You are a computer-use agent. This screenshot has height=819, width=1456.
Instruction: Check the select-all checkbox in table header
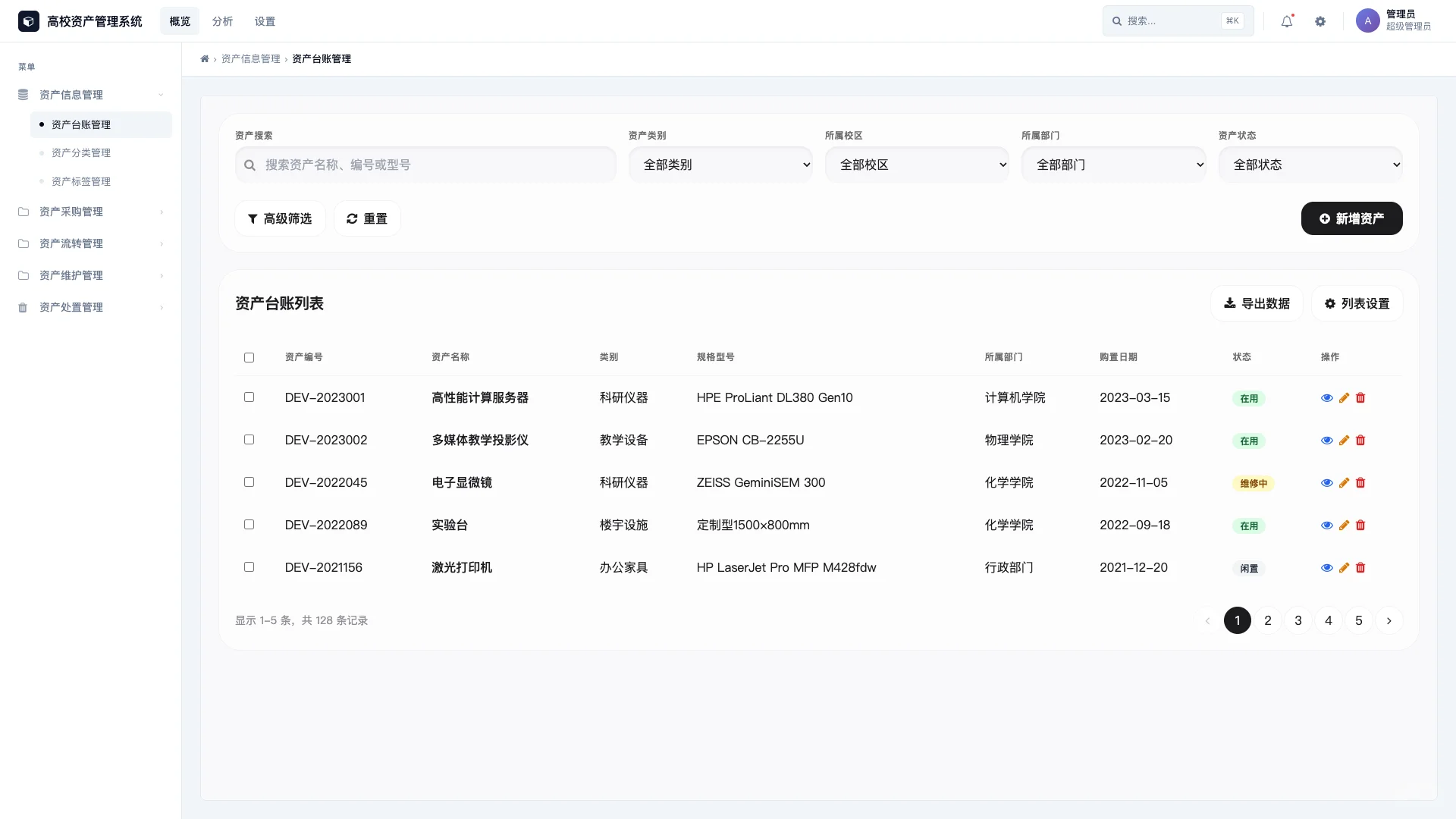tap(249, 358)
